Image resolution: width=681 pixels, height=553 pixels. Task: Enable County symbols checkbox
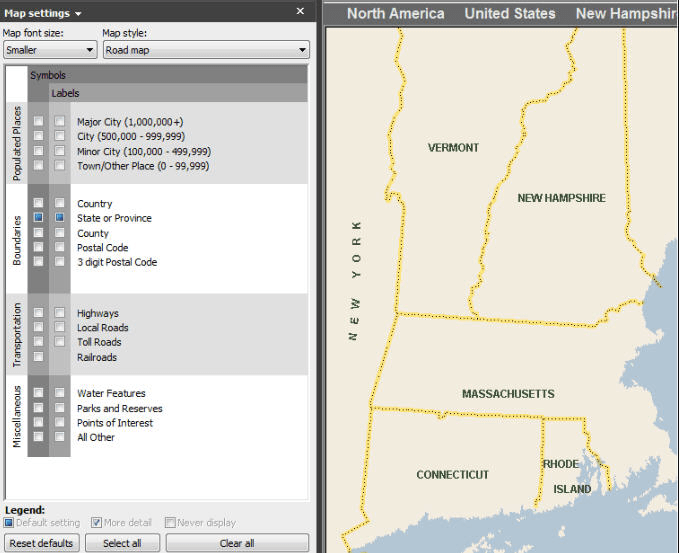(39, 233)
